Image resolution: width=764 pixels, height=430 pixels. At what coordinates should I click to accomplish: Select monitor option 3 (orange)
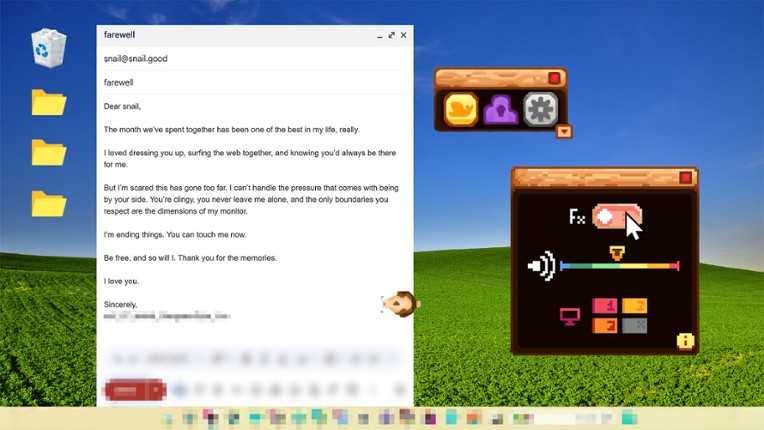[x=605, y=325]
